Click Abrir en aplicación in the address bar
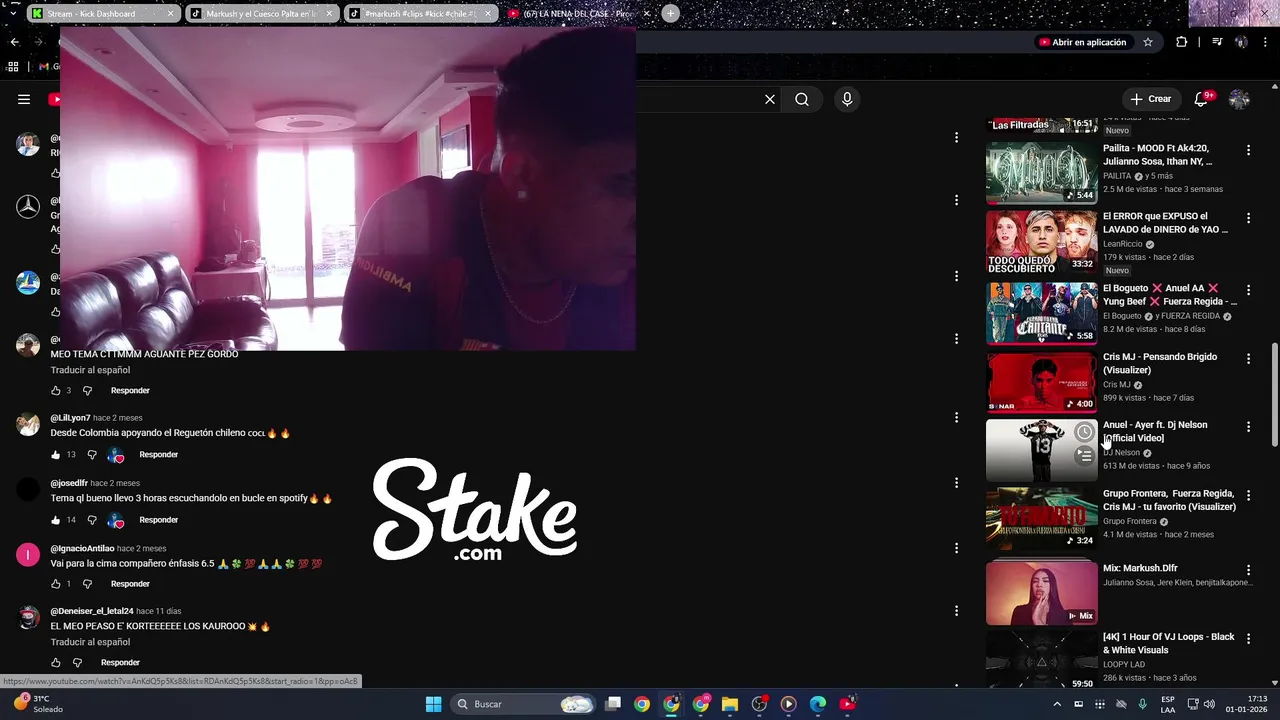This screenshot has width=1280, height=720. click(x=1083, y=42)
